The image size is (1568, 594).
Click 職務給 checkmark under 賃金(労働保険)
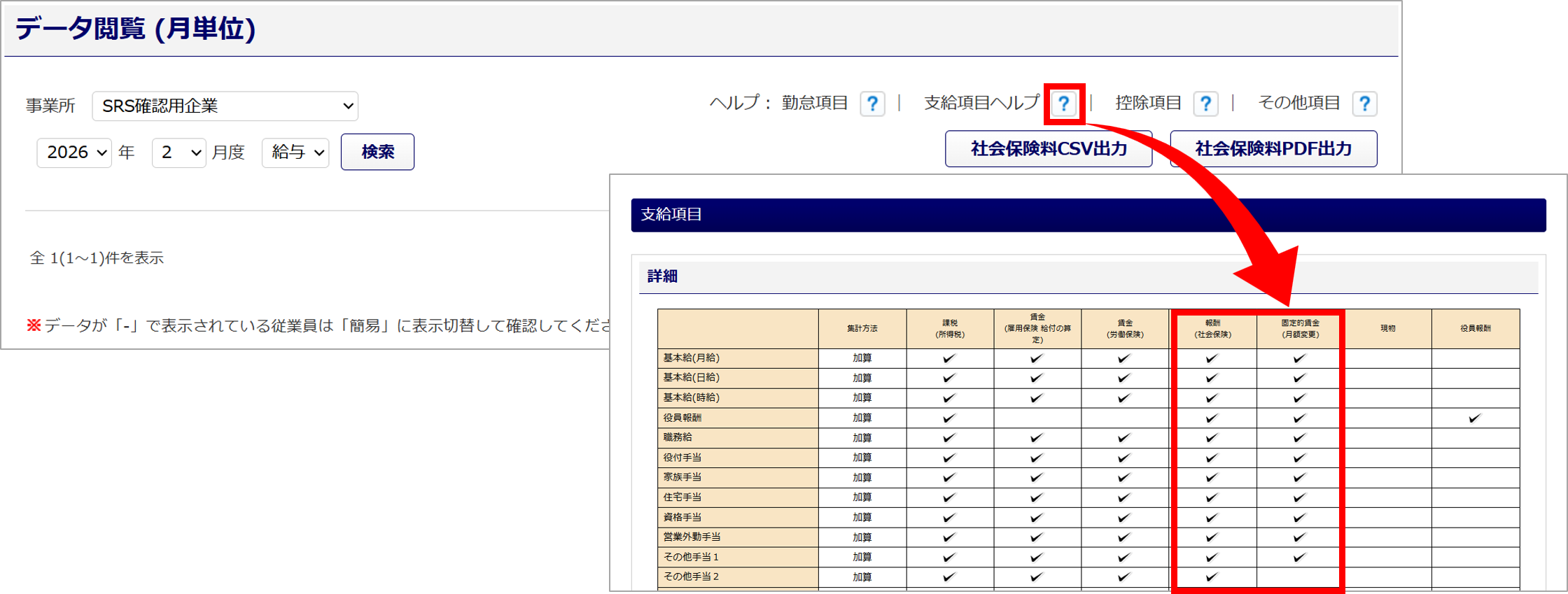coord(1124,438)
